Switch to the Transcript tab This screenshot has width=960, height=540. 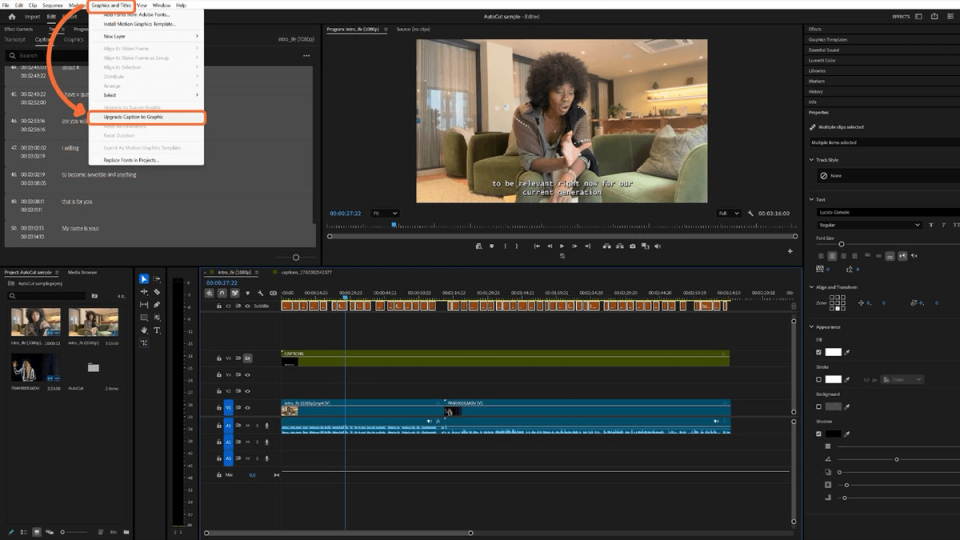click(15, 40)
